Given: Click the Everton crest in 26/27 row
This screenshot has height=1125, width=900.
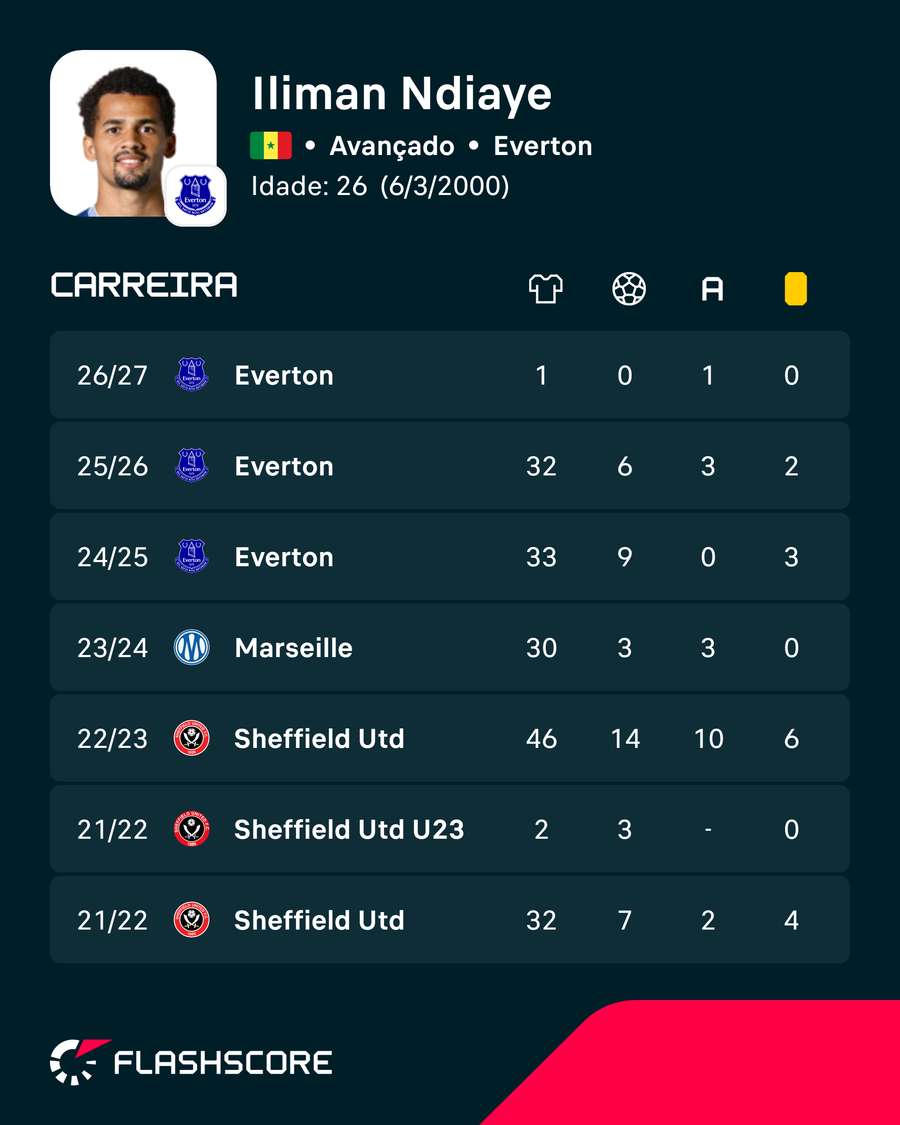Looking at the screenshot, I should point(192,375).
